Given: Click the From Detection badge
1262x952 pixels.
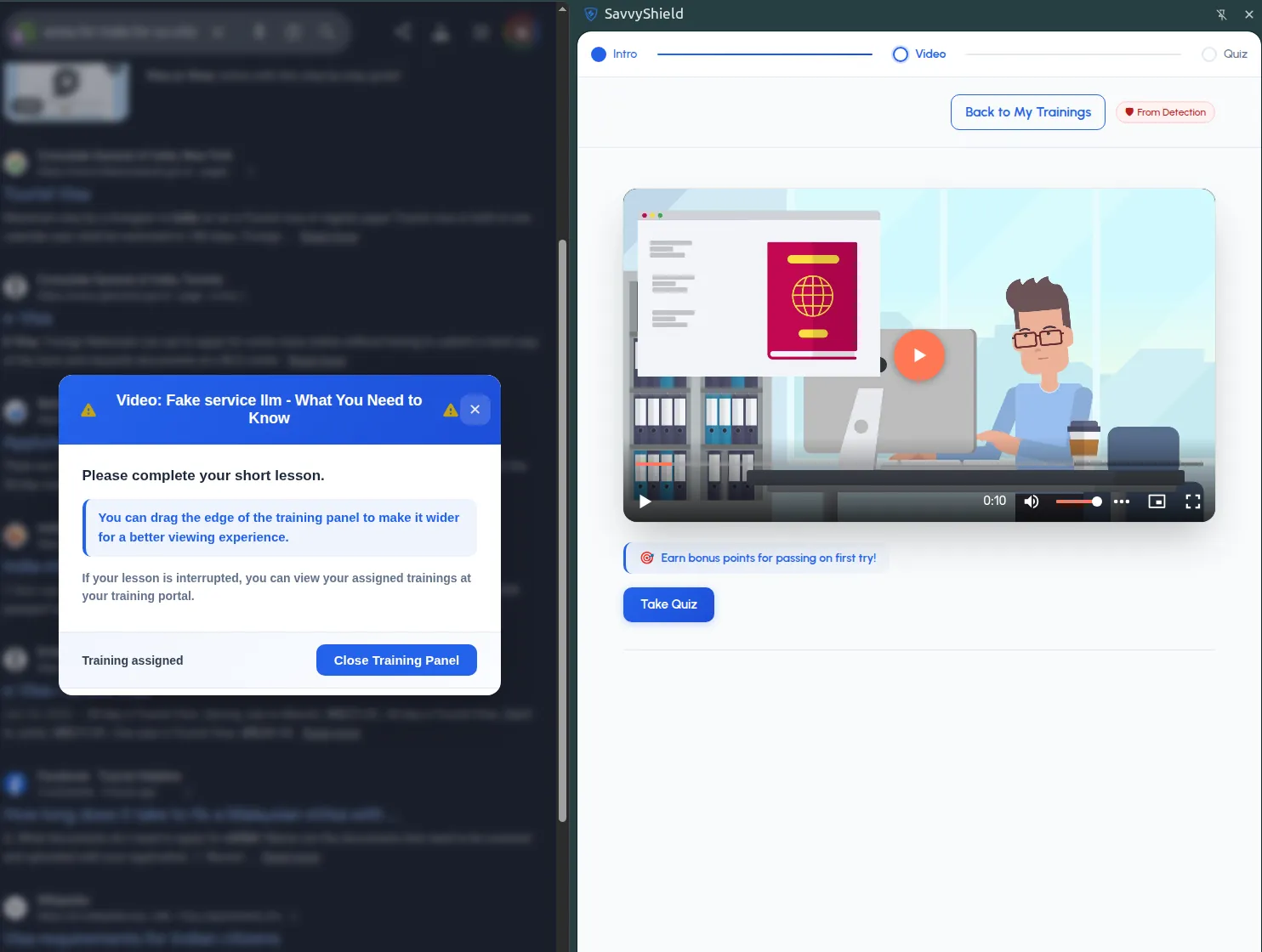Looking at the screenshot, I should click(1165, 112).
